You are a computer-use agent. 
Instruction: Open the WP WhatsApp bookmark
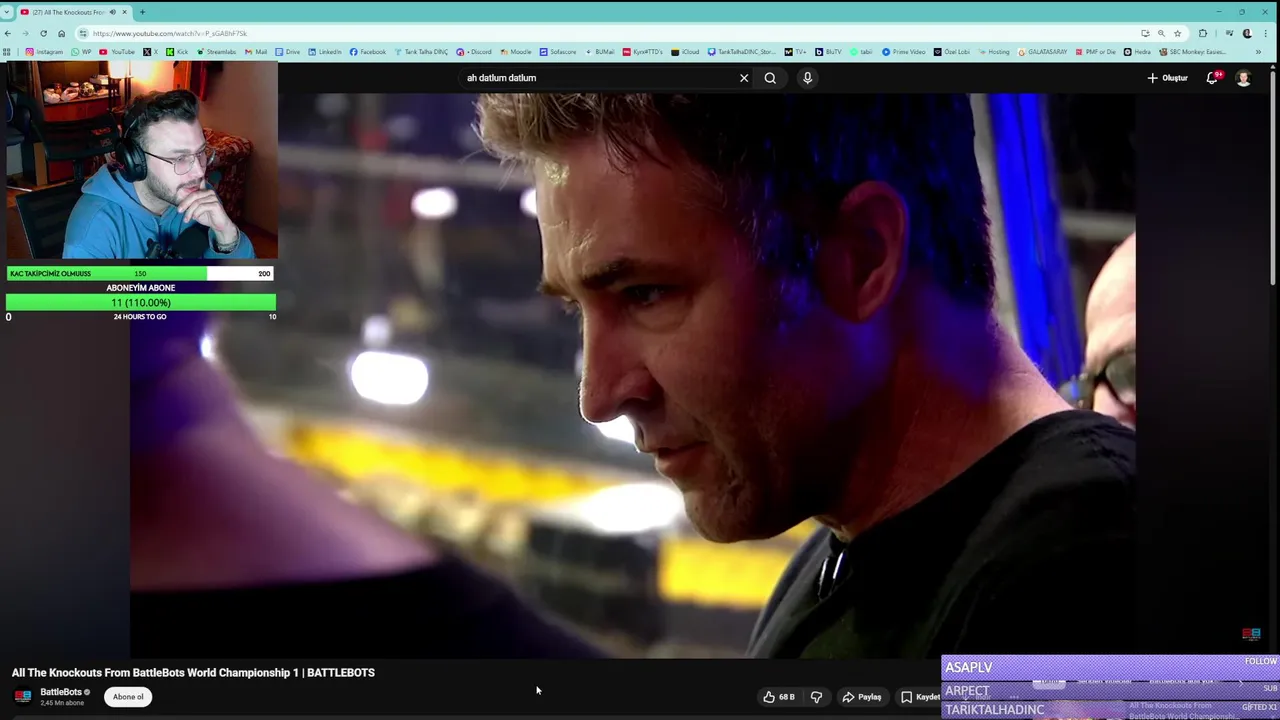point(82,52)
